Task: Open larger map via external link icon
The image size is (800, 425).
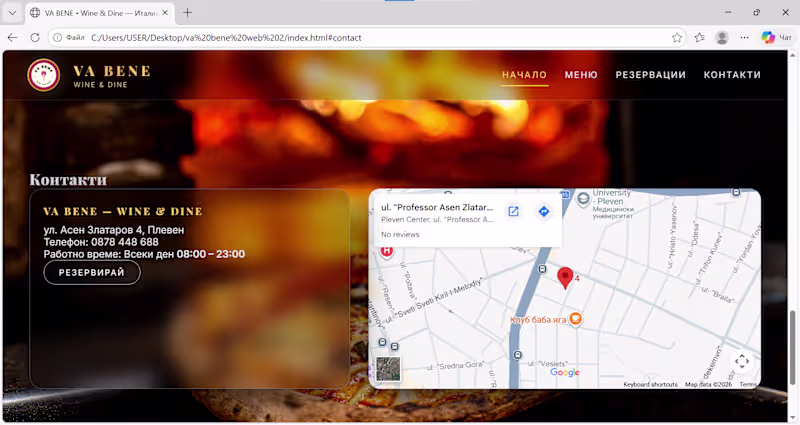Action: coord(513,211)
